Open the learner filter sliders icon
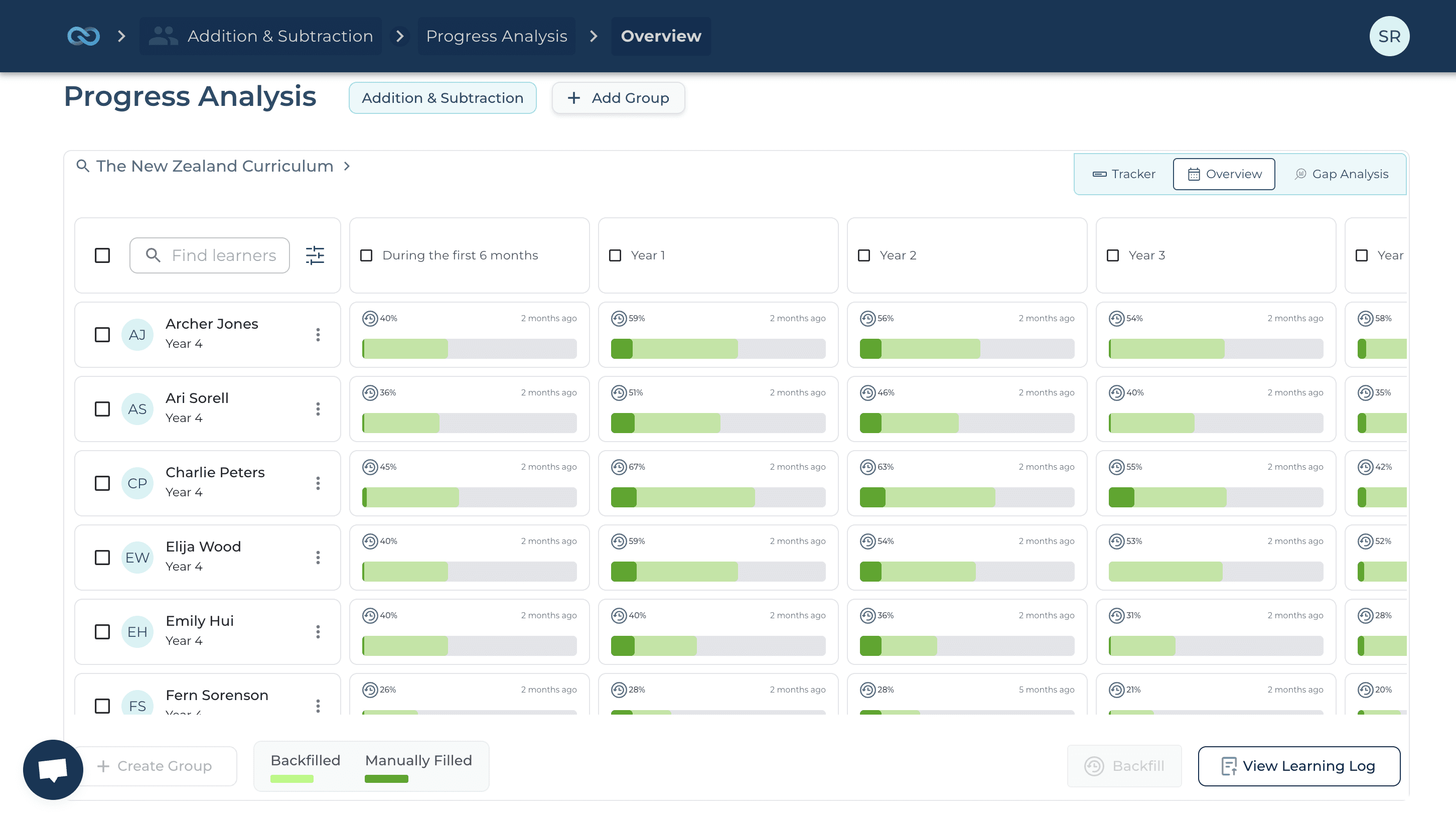1456x821 pixels. [315, 255]
